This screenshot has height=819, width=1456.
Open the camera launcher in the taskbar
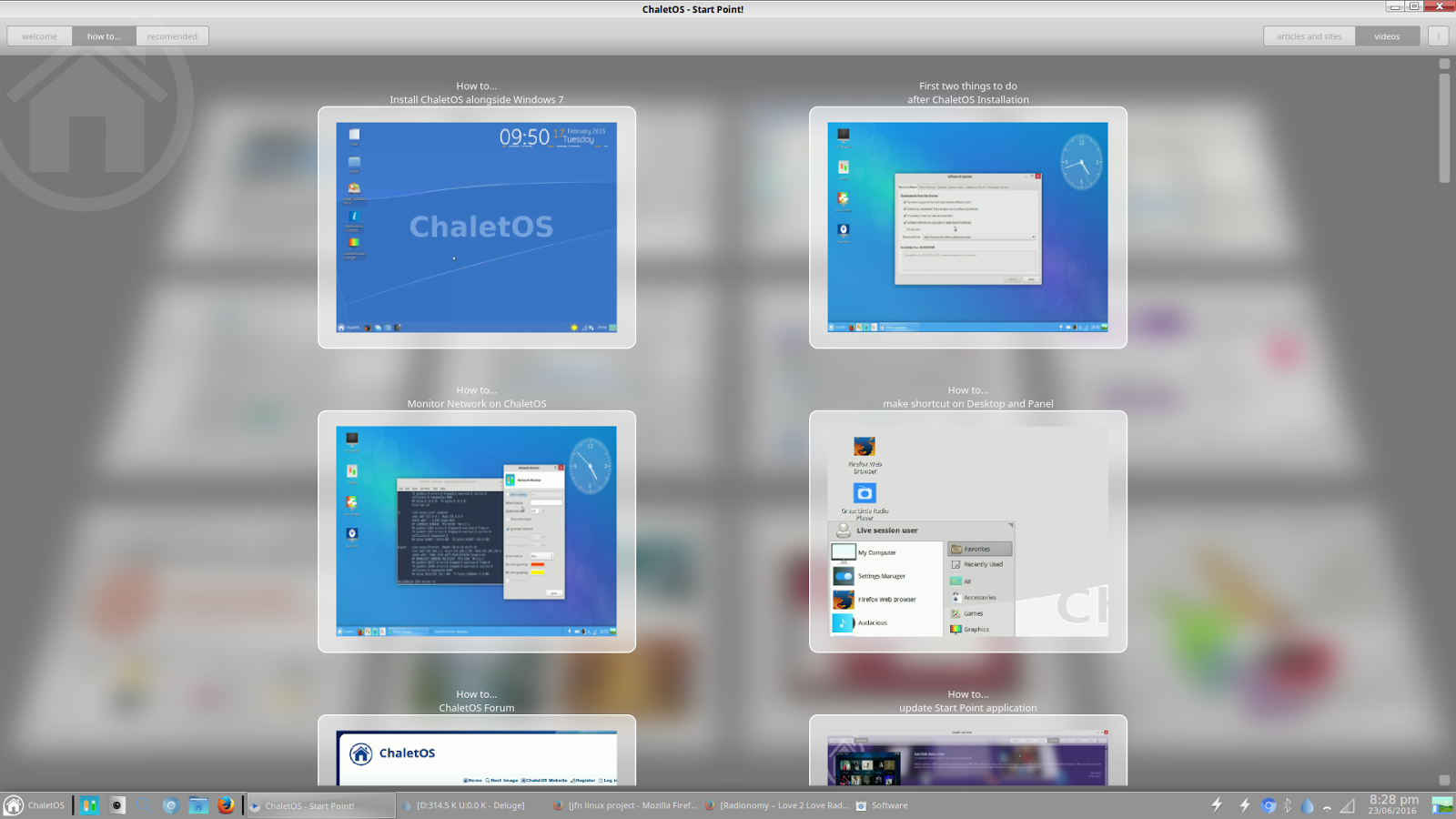116,805
